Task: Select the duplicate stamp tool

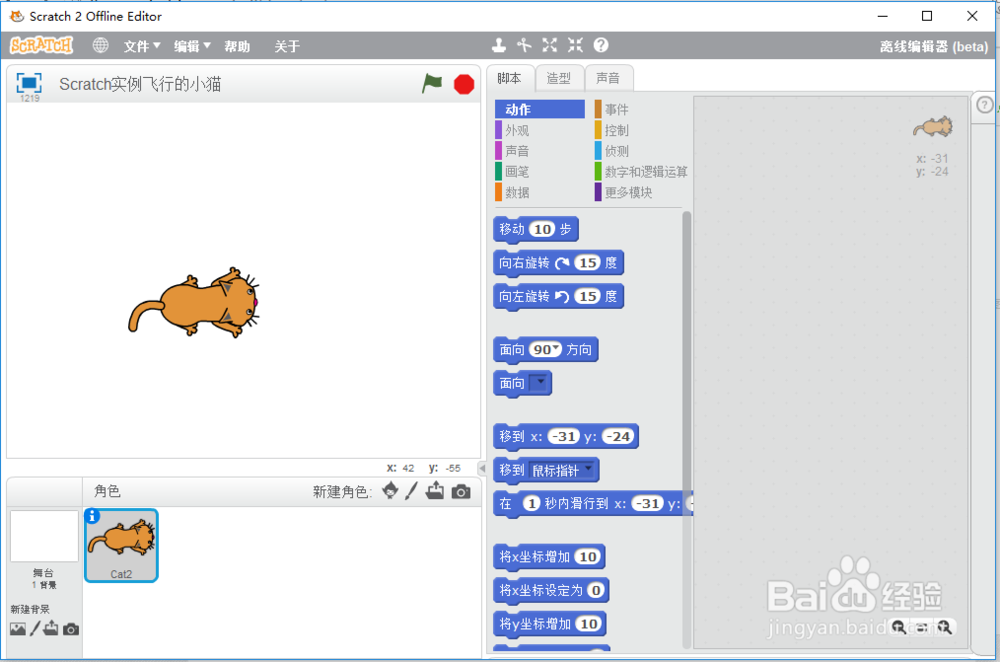Action: click(x=499, y=45)
